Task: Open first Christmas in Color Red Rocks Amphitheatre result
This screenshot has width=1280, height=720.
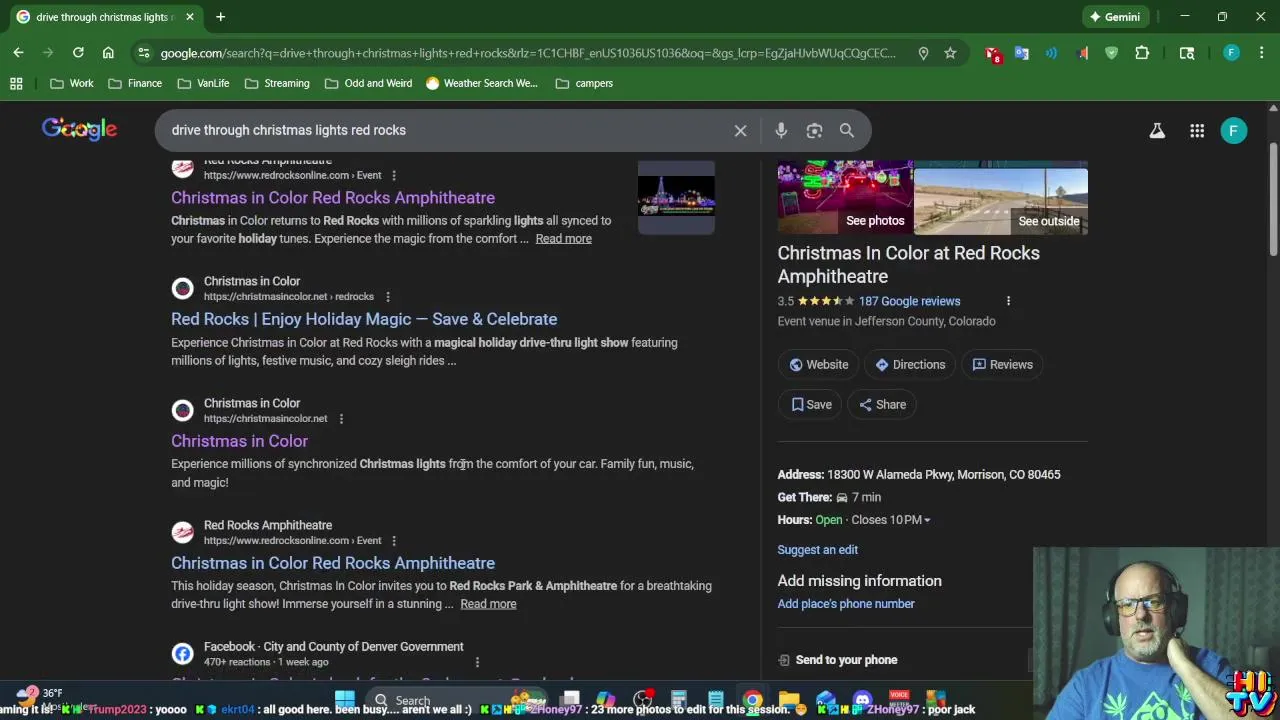Action: tap(333, 198)
